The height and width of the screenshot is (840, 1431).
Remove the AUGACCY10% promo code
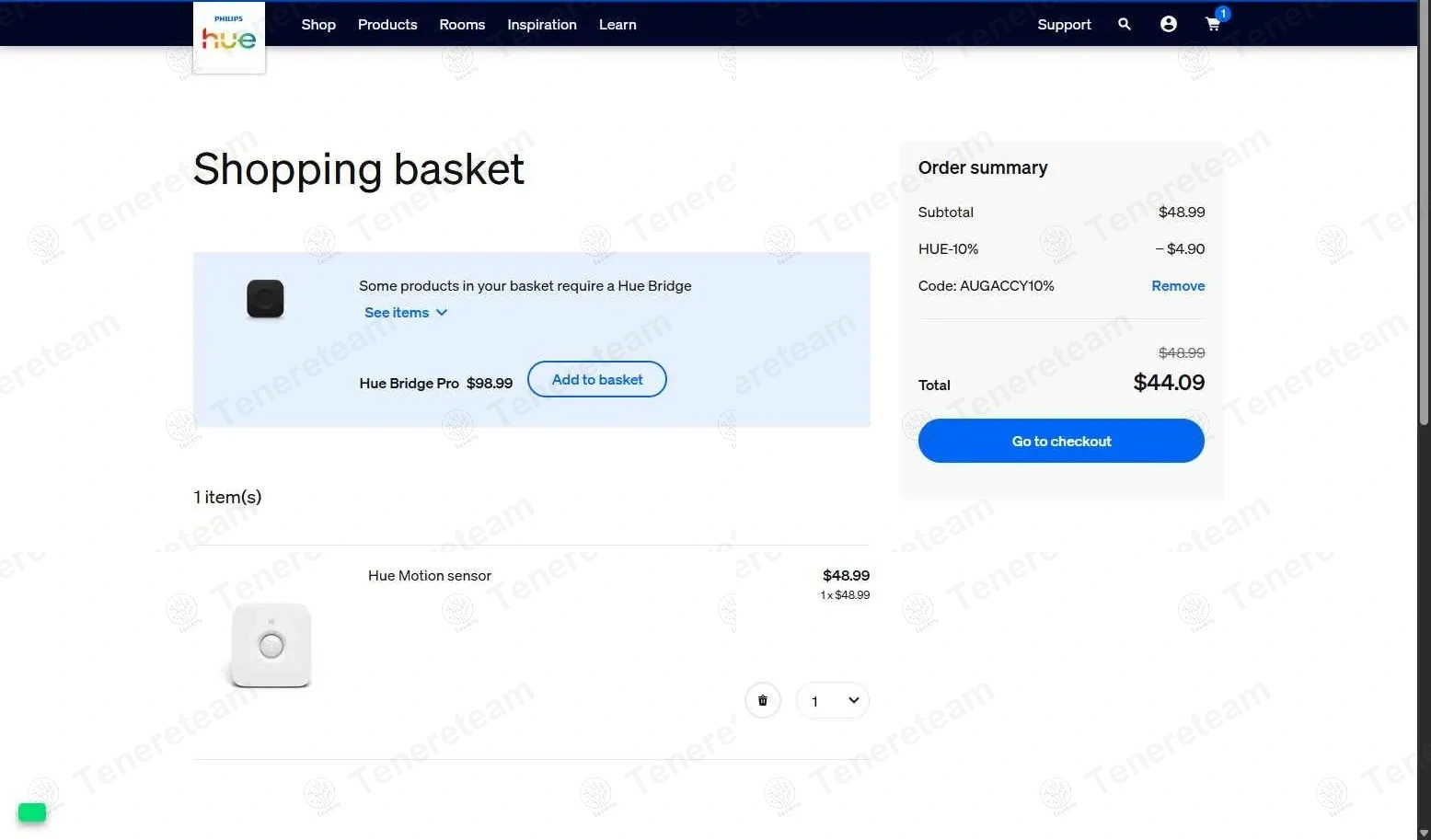click(x=1178, y=286)
